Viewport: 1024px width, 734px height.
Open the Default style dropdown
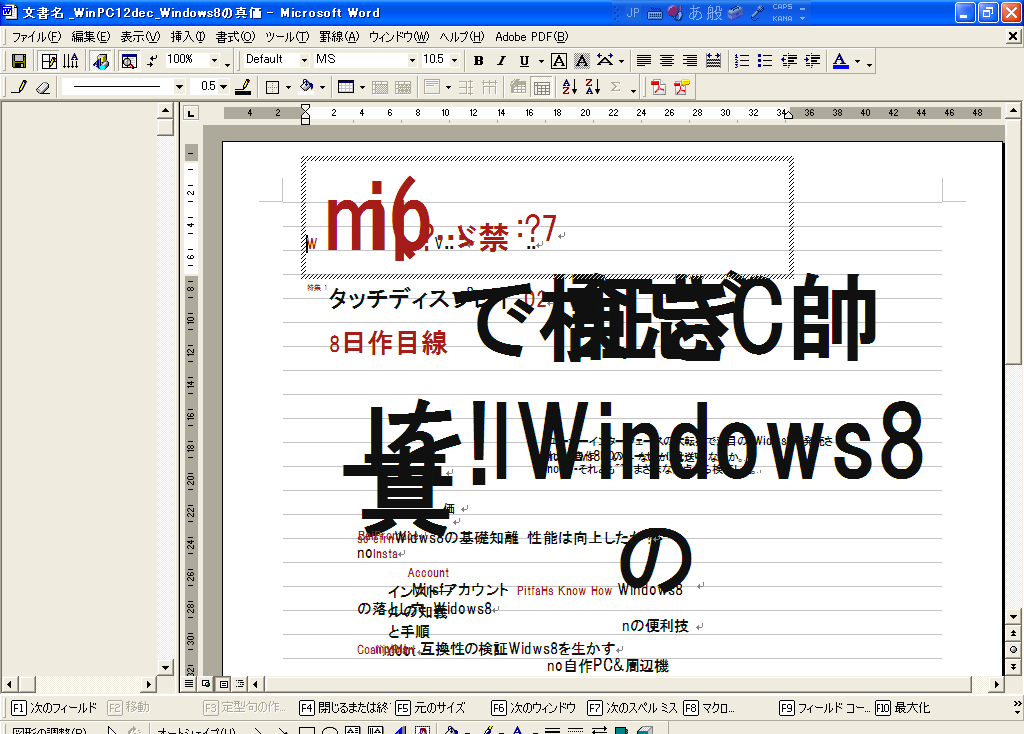point(304,60)
